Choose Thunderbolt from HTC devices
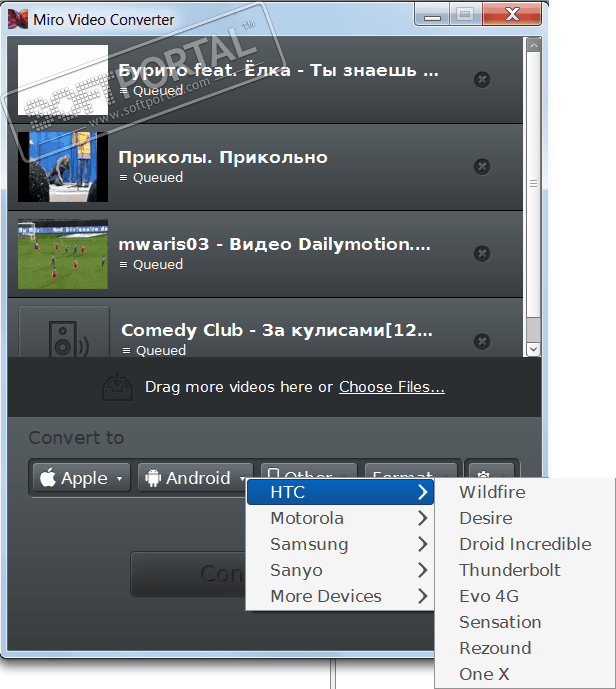Screen dimensions: 616x689 click(x=525, y=570)
